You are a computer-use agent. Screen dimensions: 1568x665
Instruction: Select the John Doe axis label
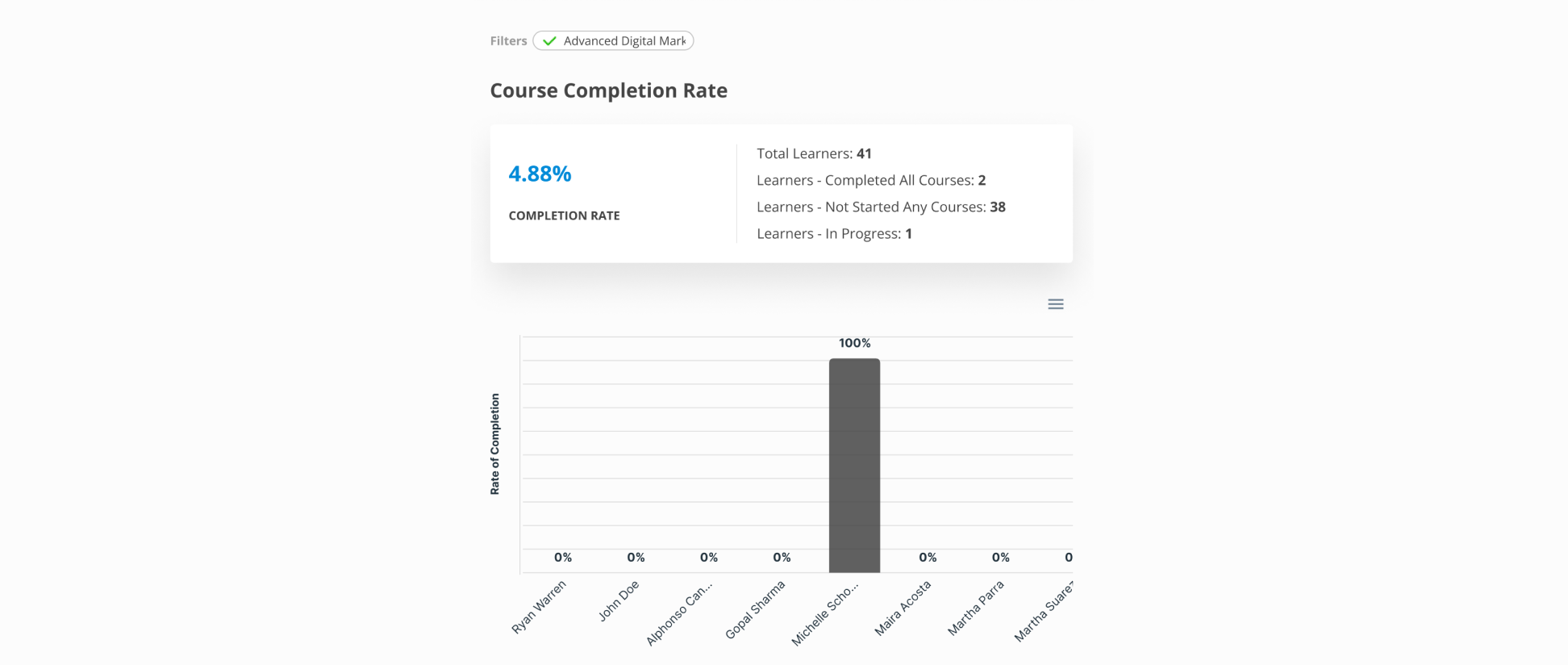(x=619, y=600)
